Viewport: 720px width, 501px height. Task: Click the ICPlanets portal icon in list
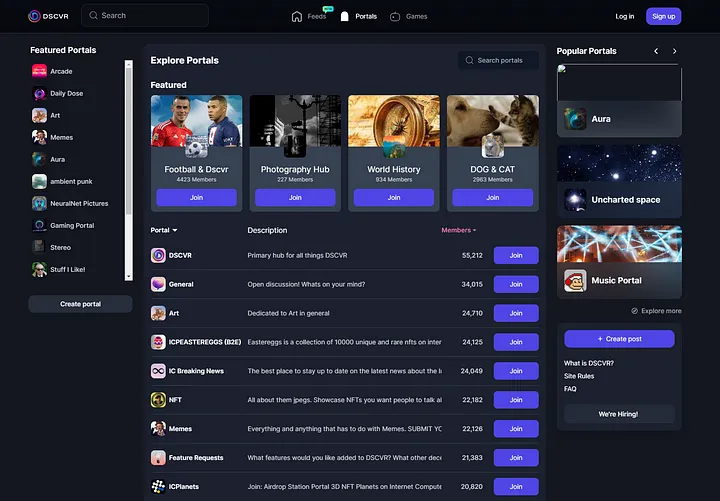[158, 487]
